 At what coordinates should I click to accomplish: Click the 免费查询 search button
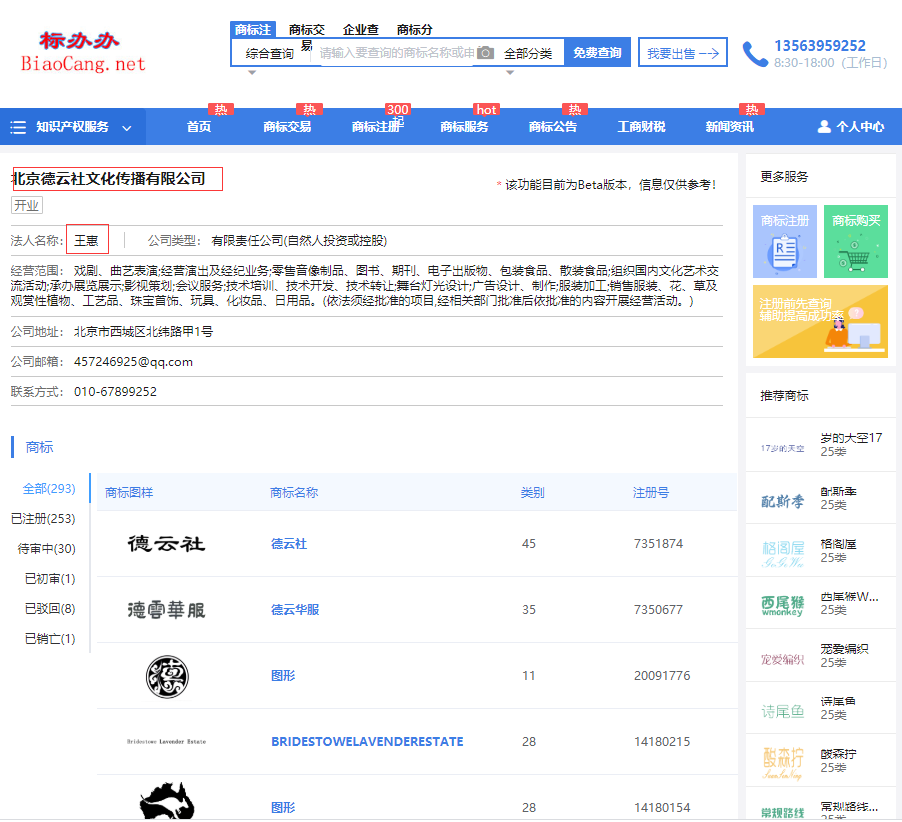pyautogui.click(x=597, y=52)
